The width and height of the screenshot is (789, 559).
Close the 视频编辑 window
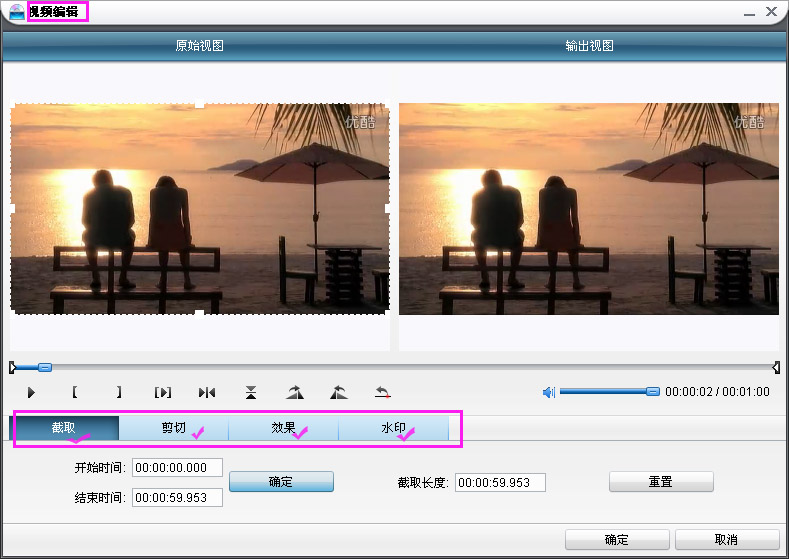tap(771, 12)
